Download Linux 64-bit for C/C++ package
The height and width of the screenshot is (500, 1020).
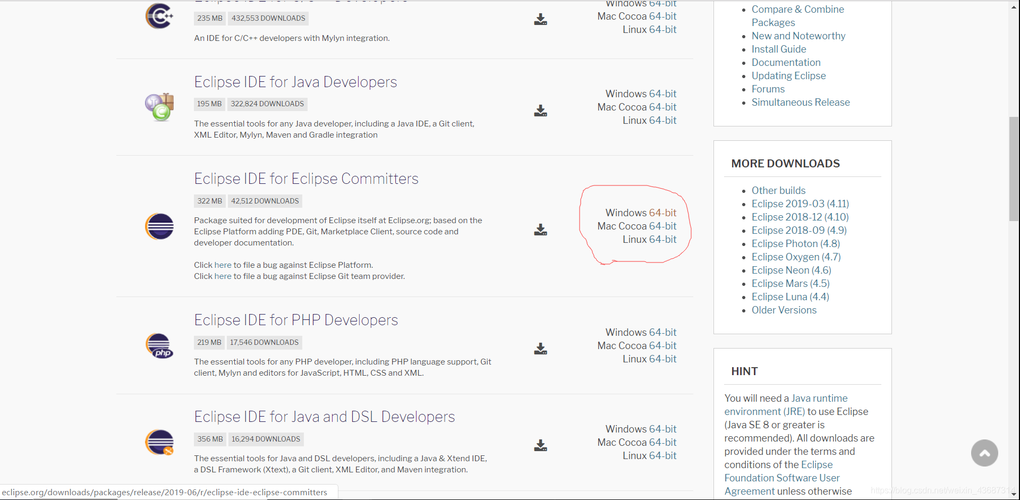coord(662,29)
